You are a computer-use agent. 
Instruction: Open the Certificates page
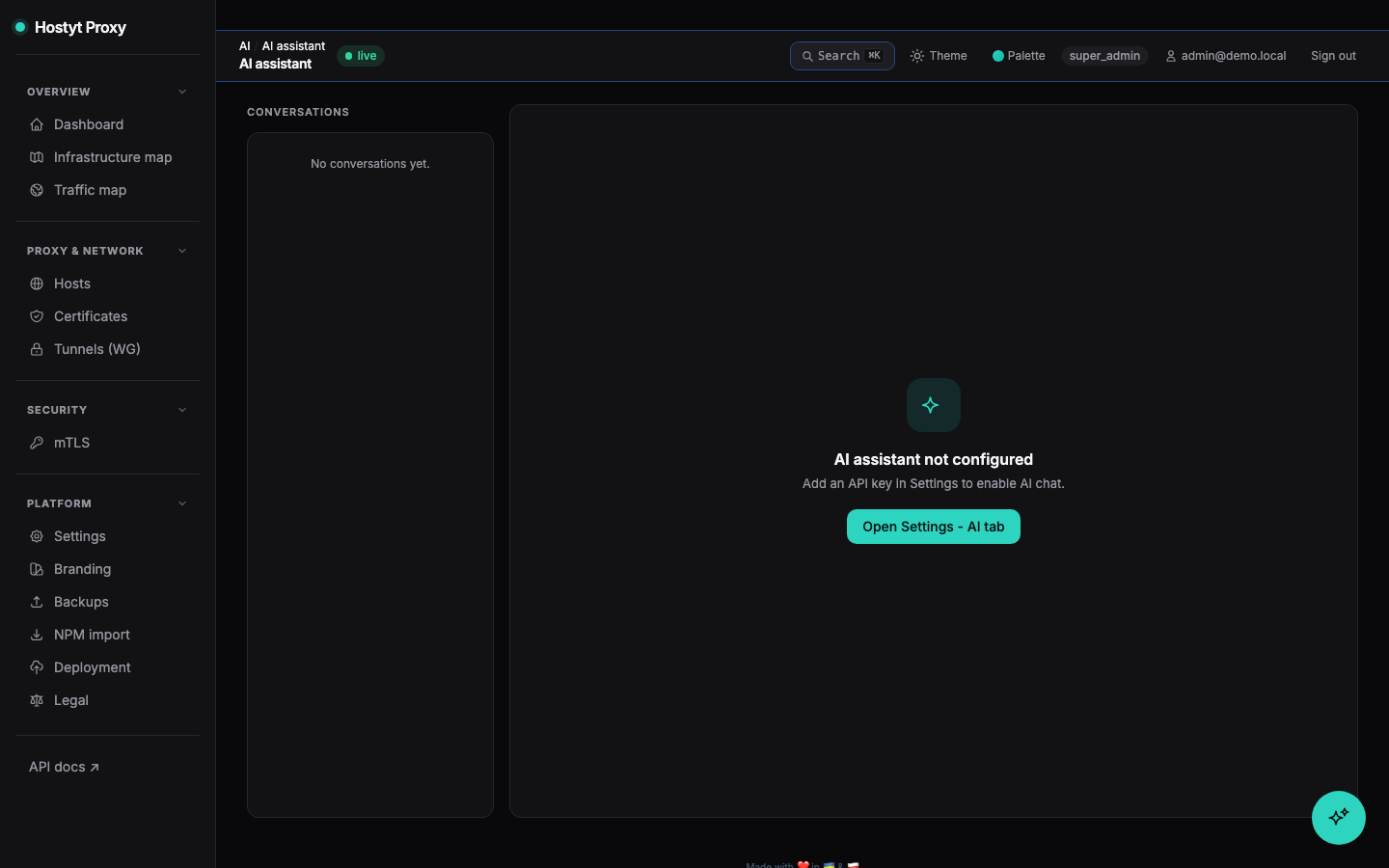107,316
